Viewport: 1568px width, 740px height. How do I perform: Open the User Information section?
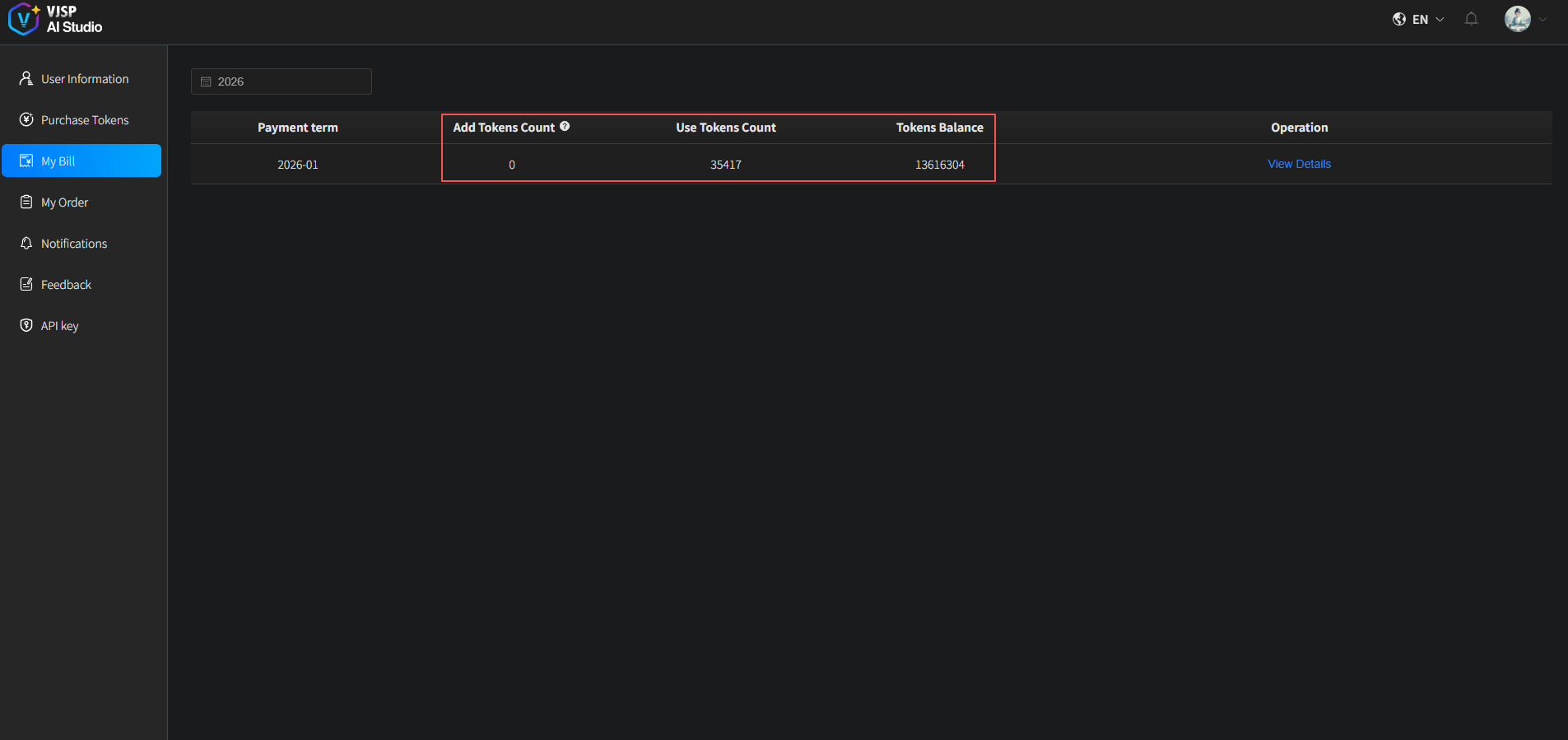(85, 79)
